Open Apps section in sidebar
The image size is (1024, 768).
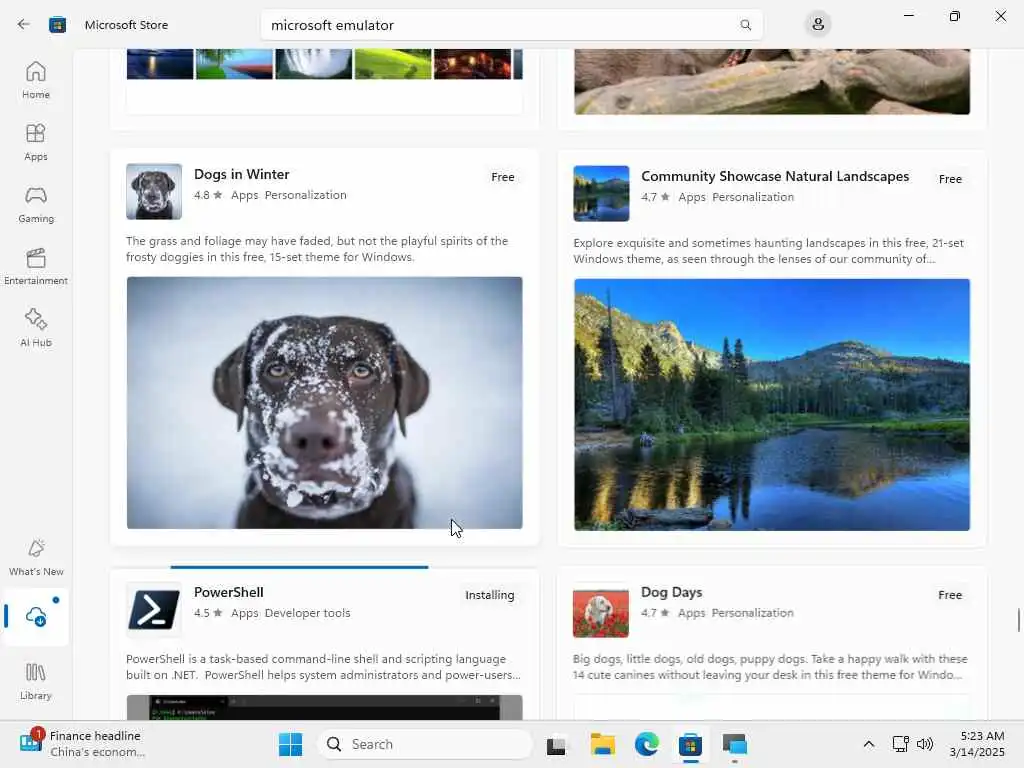[x=36, y=142]
